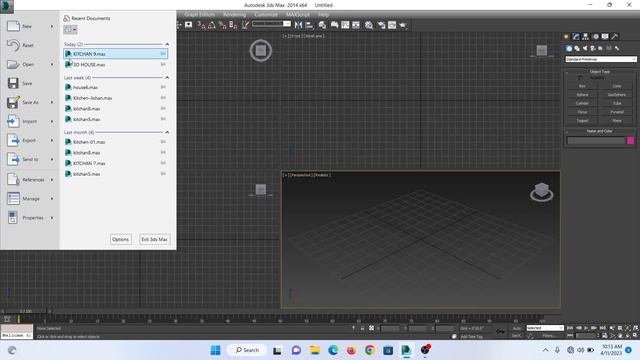Click the Reset scene icon
The height and width of the screenshot is (360, 640).
(x=13, y=45)
